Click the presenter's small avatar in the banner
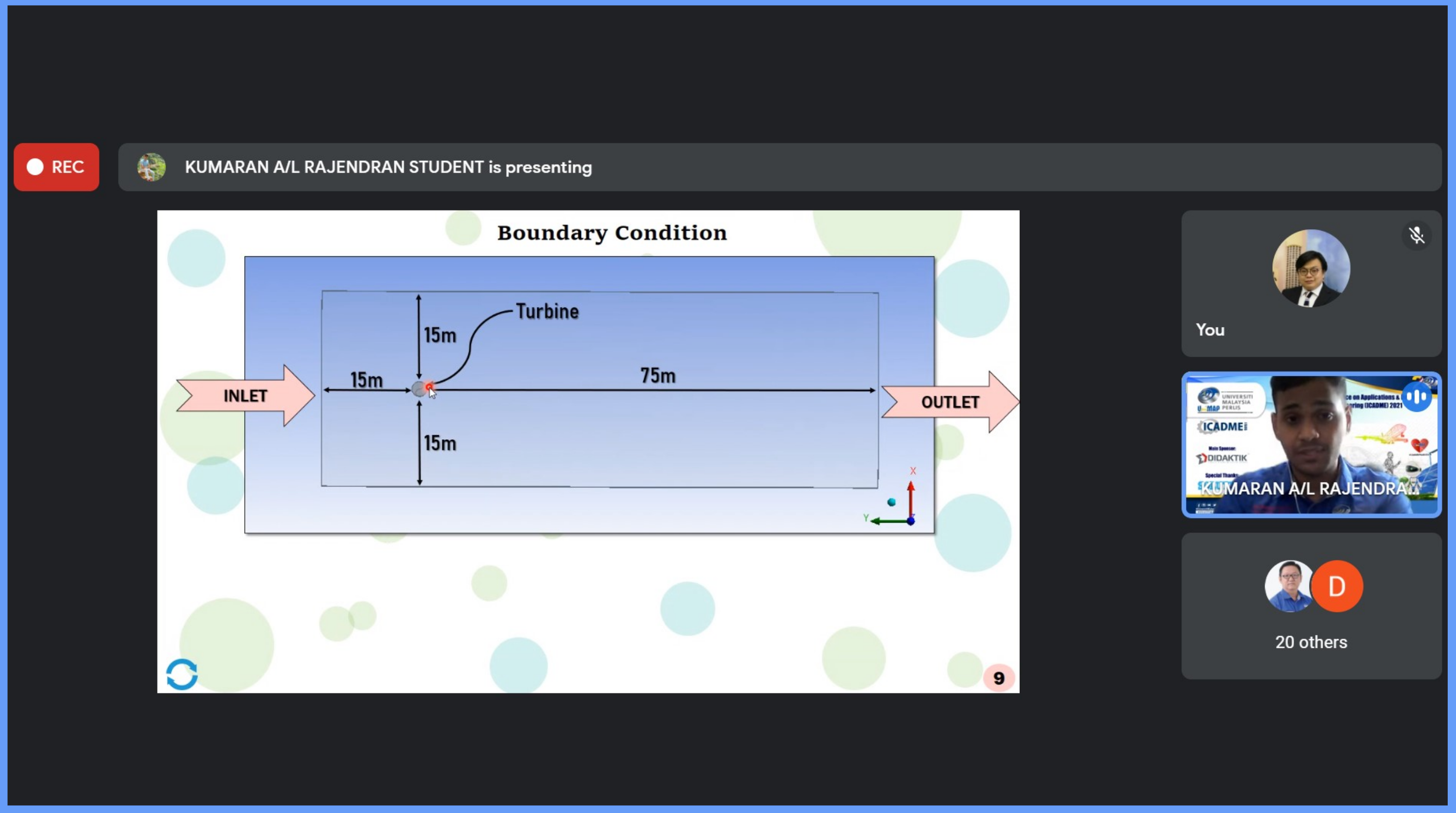Screen dimensions: 1456x813 151,167
